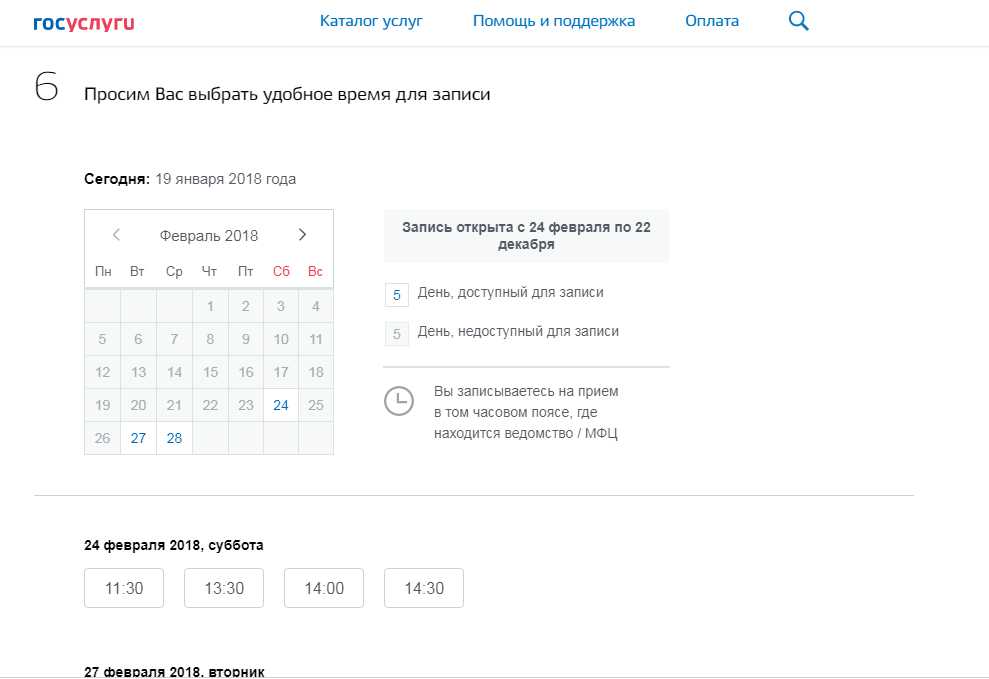Choose the 11:30 time slot

124,588
